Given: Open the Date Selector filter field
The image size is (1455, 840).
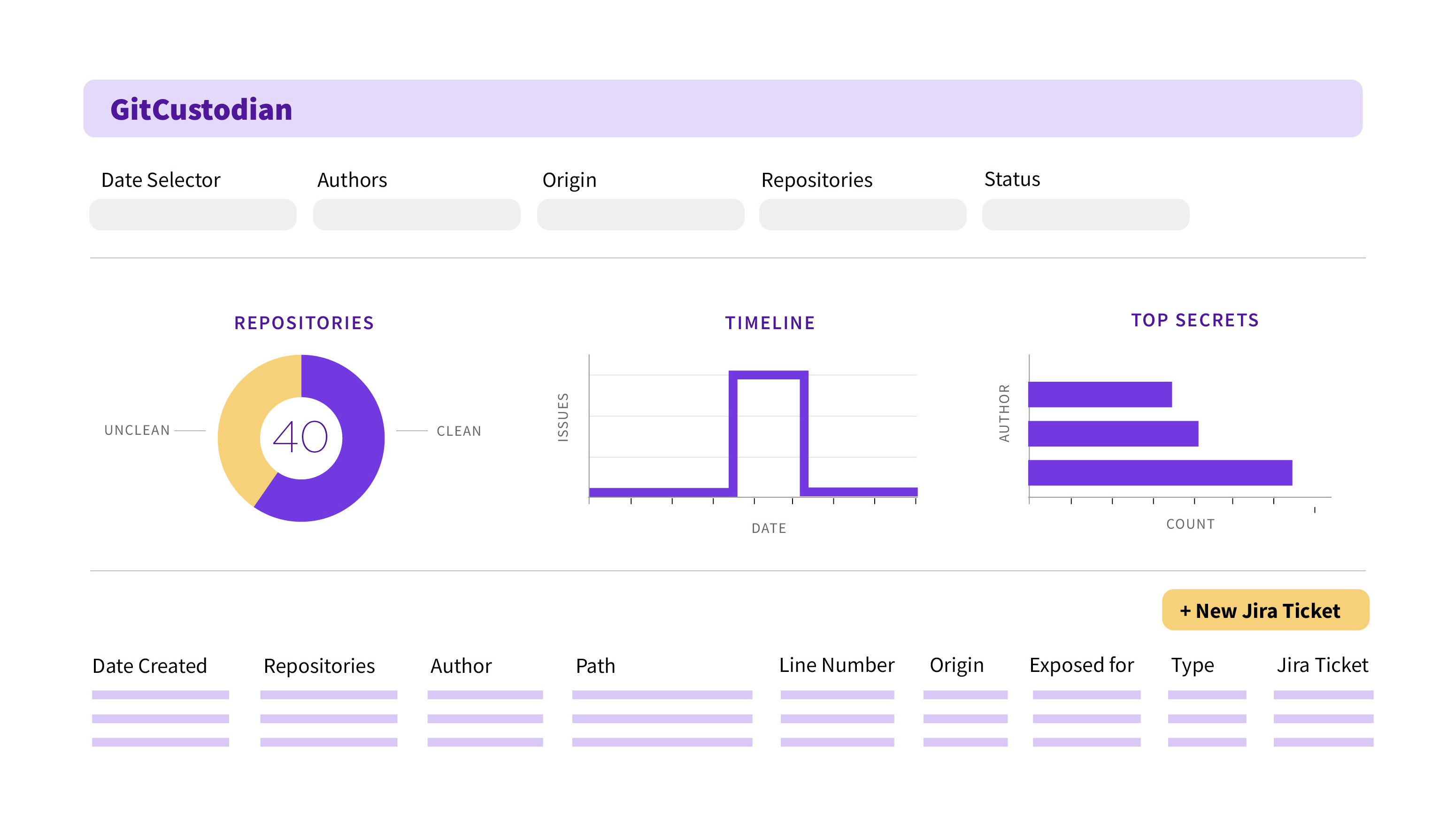Looking at the screenshot, I should point(192,215).
